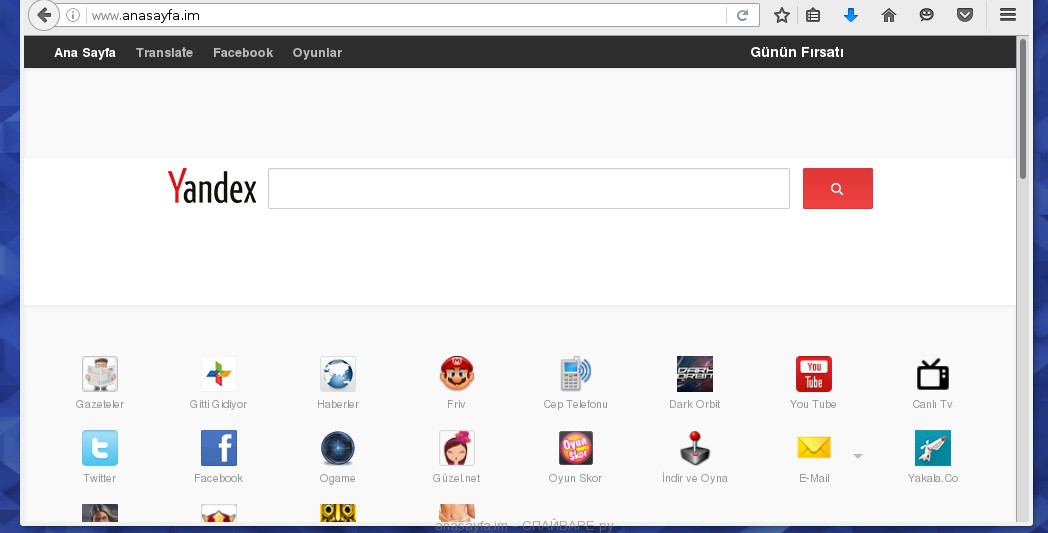This screenshot has height=533, width=1048.
Task: Select the Translate menu item
Action: 164,53
